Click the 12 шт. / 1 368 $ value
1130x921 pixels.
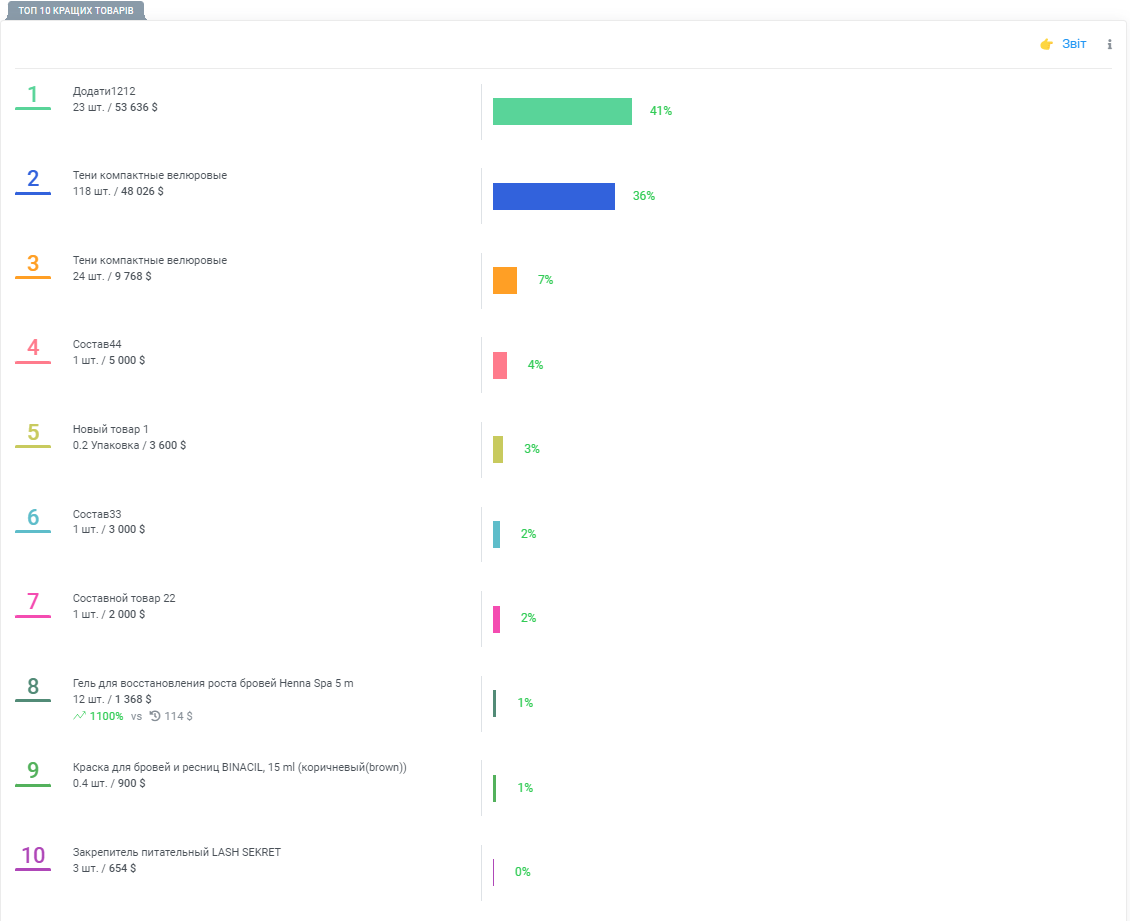(x=112, y=699)
